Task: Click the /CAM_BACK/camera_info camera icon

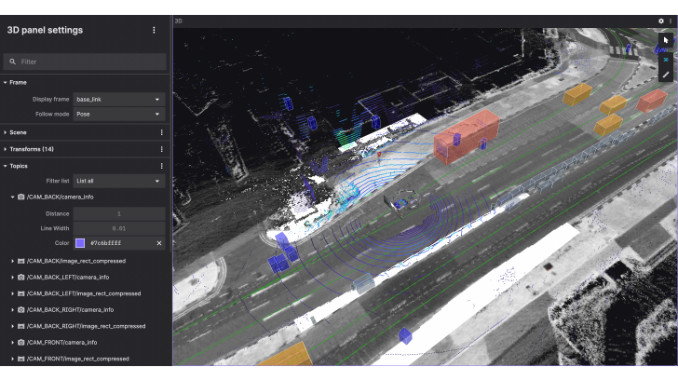Action: [21, 197]
